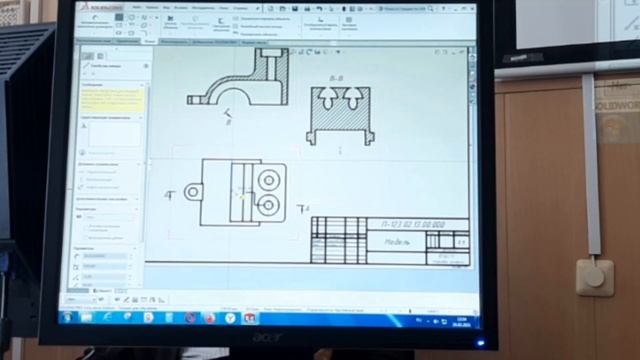Screen dimensions: 640x360
Task: Click the first PropertyManager panel tab icon
Action: (87, 56)
